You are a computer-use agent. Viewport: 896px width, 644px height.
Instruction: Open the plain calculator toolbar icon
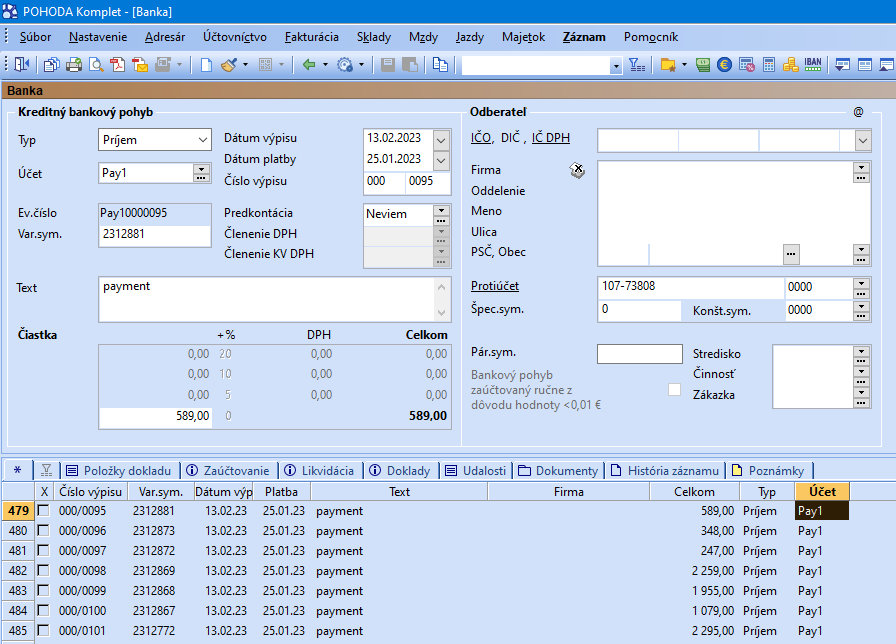[x=769, y=65]
